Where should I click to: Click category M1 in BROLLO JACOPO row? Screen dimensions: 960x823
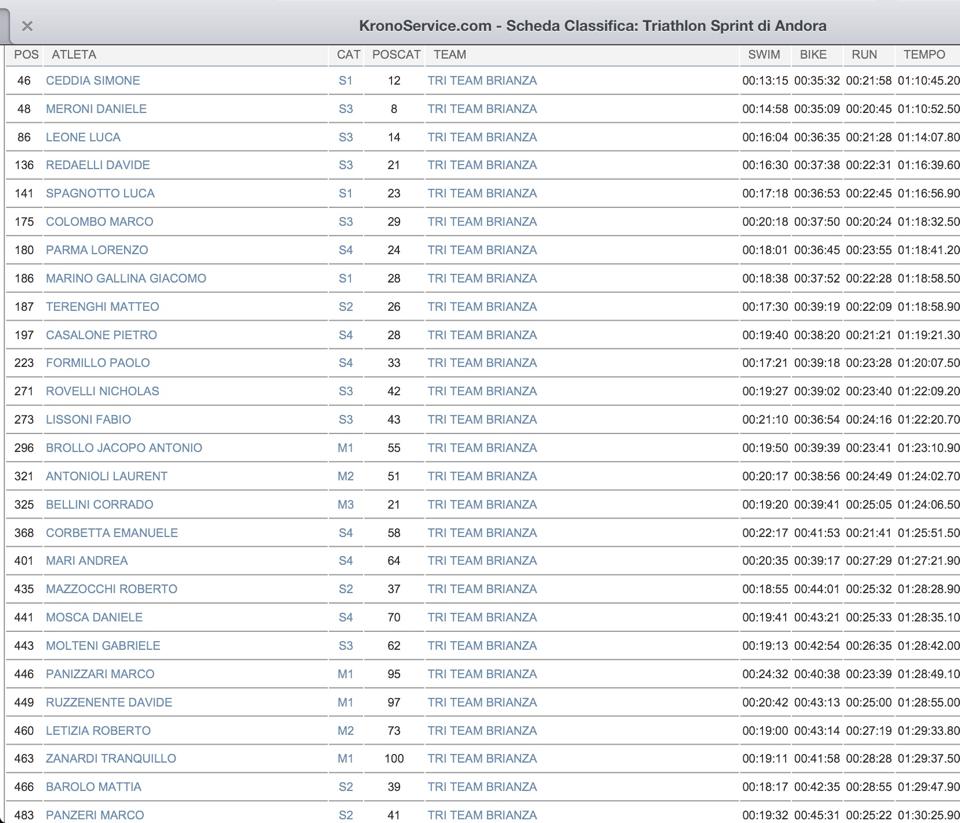point(345,448)
